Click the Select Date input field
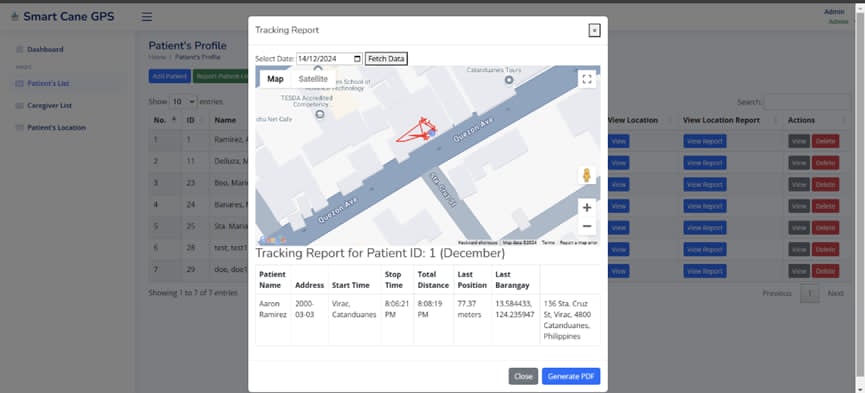The height and width of the screenshot is (393, 865). tap(329, 59)
